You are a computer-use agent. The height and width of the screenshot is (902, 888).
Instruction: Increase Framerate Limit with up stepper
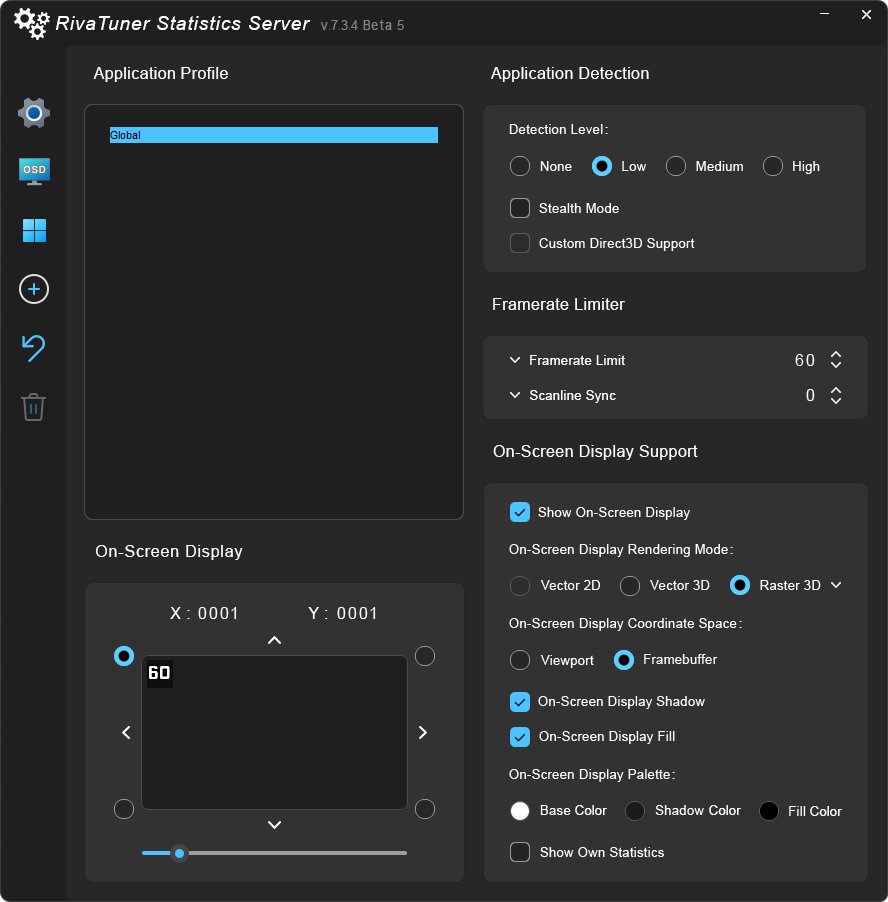point(836,355)
